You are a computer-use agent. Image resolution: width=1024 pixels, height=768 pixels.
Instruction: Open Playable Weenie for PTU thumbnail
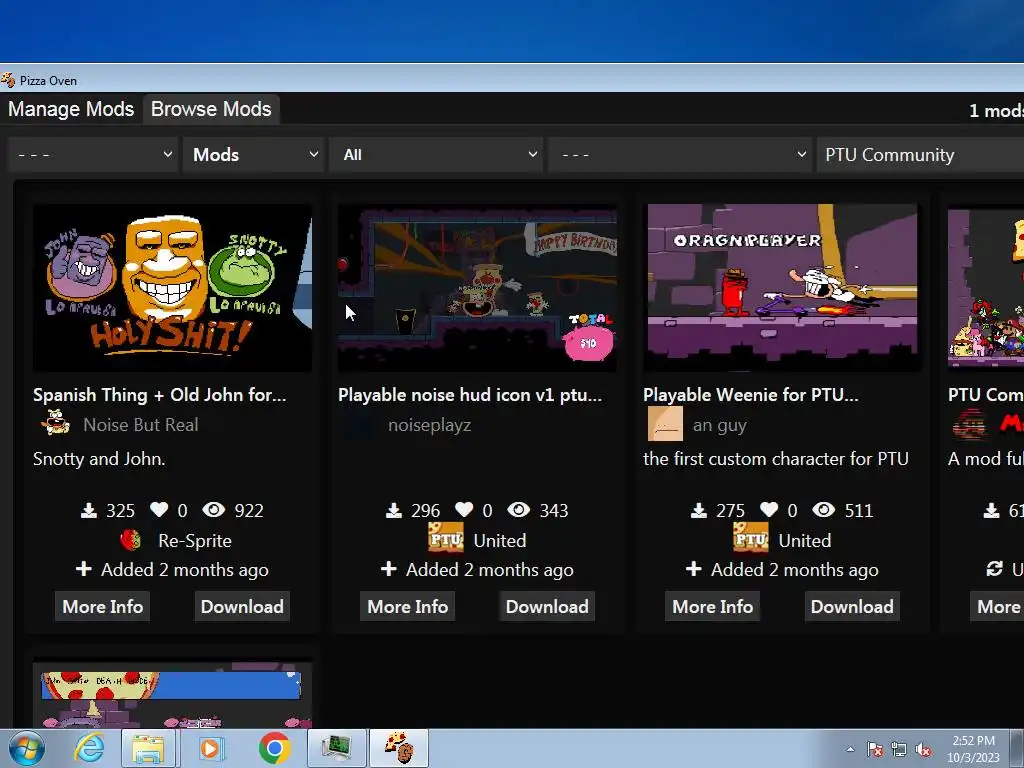(782, 288)
